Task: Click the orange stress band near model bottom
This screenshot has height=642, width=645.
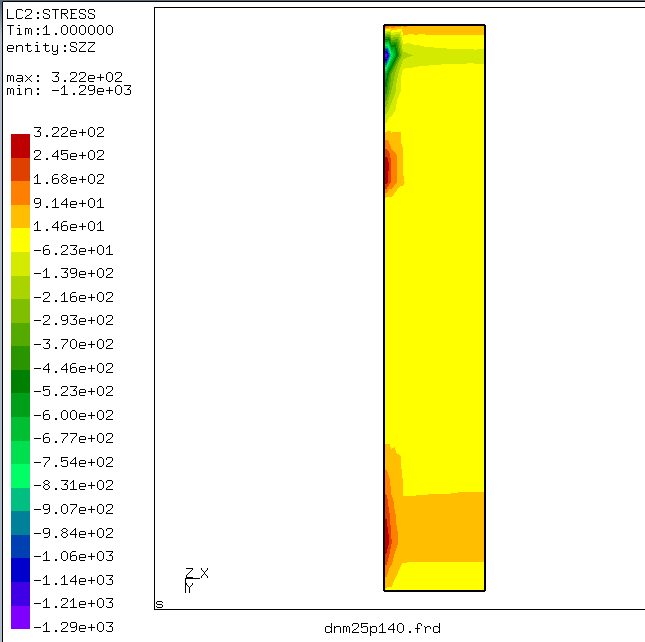Action: 442,528
